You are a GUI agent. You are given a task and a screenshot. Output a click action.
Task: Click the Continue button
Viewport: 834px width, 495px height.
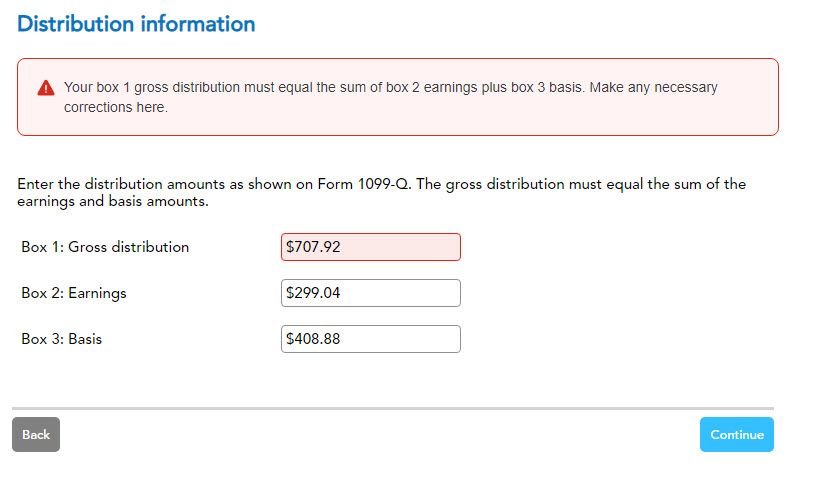[x=736, y=435]
